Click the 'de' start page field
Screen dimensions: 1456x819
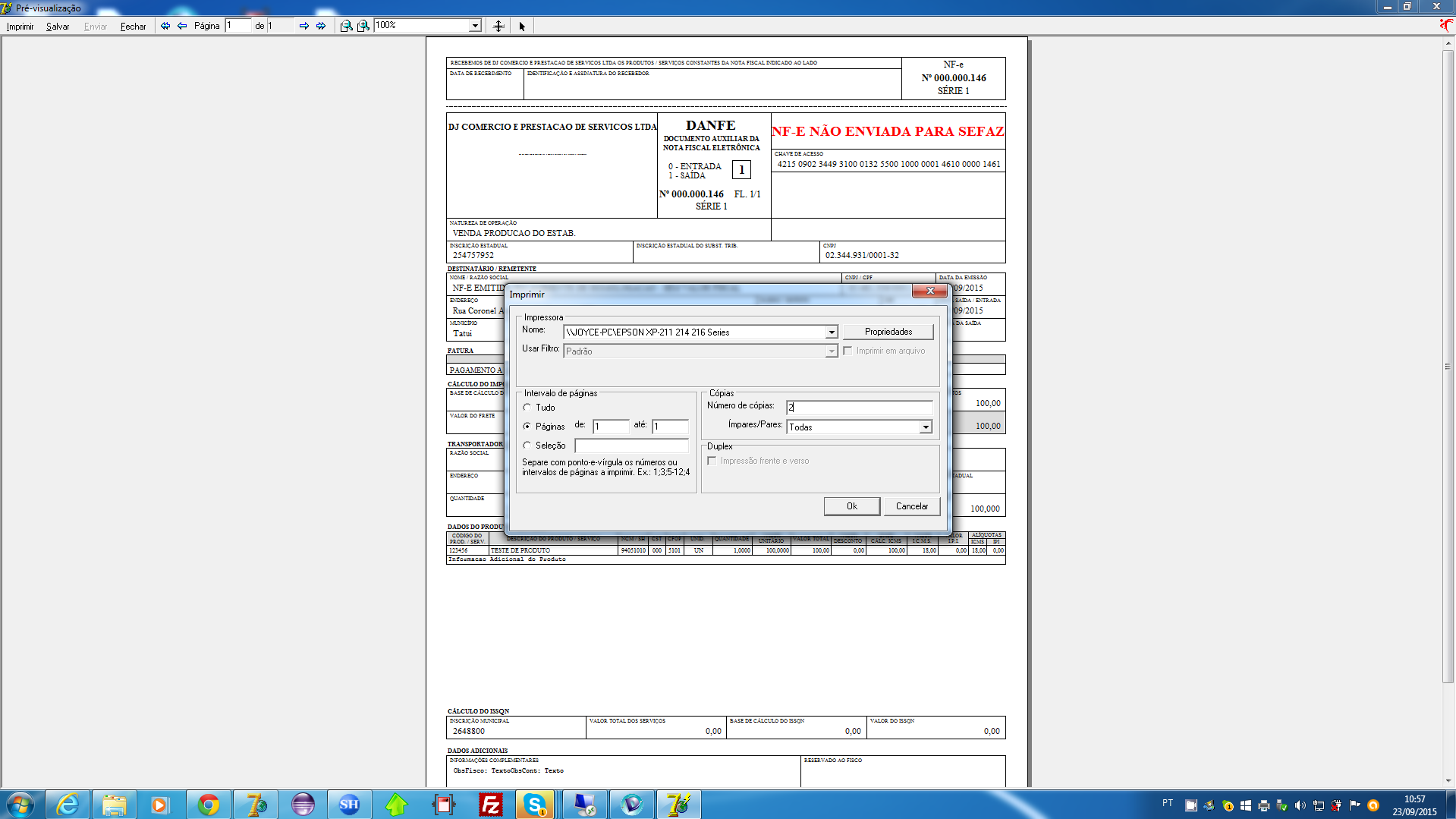(612, 427)
